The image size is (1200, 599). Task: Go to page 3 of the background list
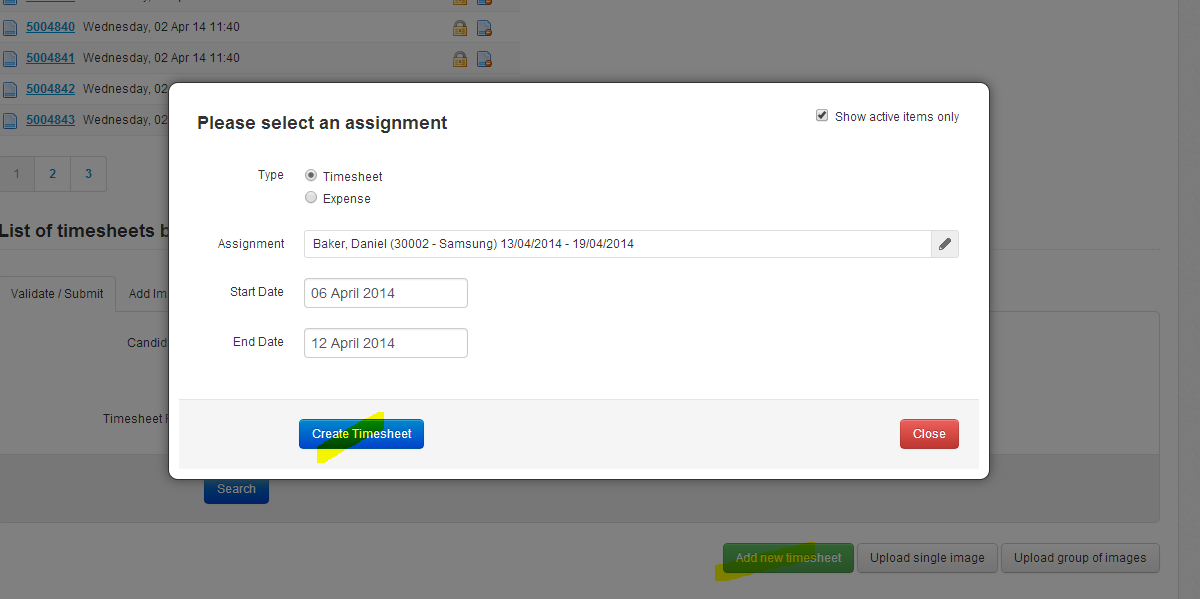(88, 174)
